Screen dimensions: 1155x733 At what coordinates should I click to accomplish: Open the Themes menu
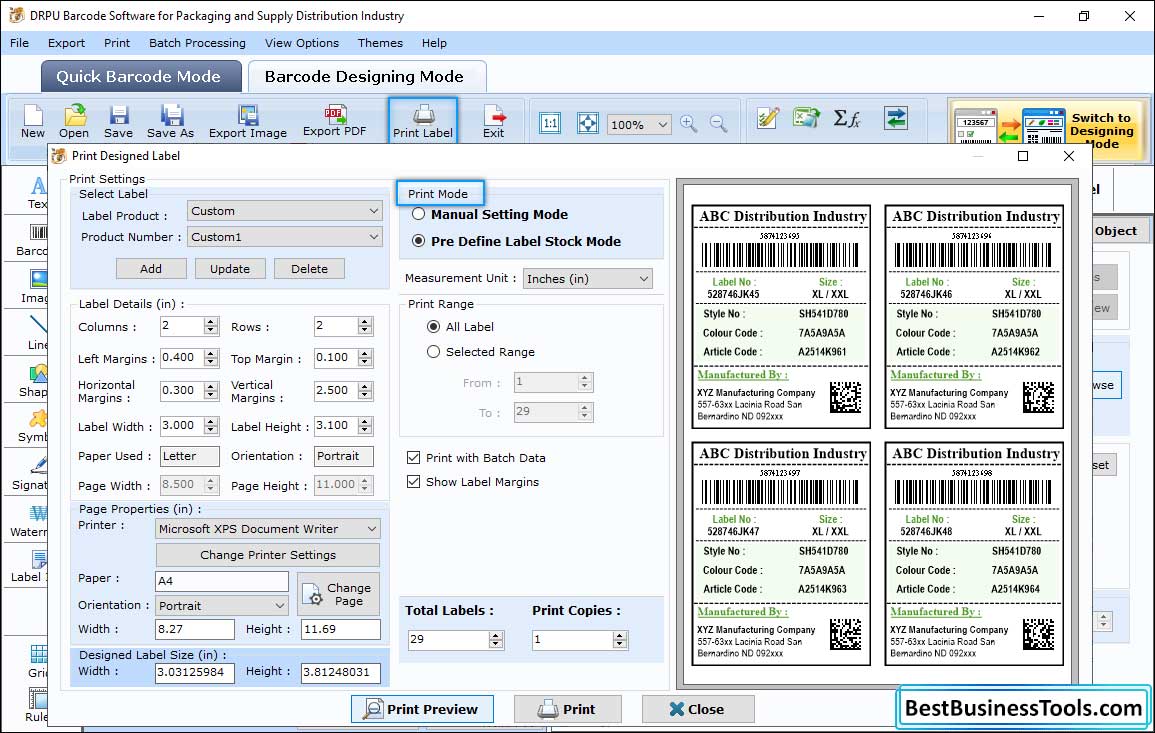point(380,43)
